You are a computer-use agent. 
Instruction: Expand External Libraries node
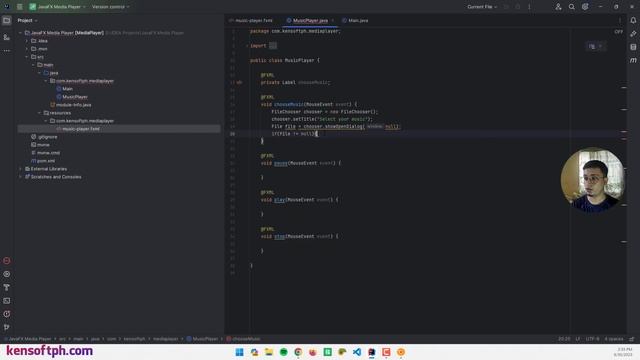pyautogui.click(x=20, y=169)
